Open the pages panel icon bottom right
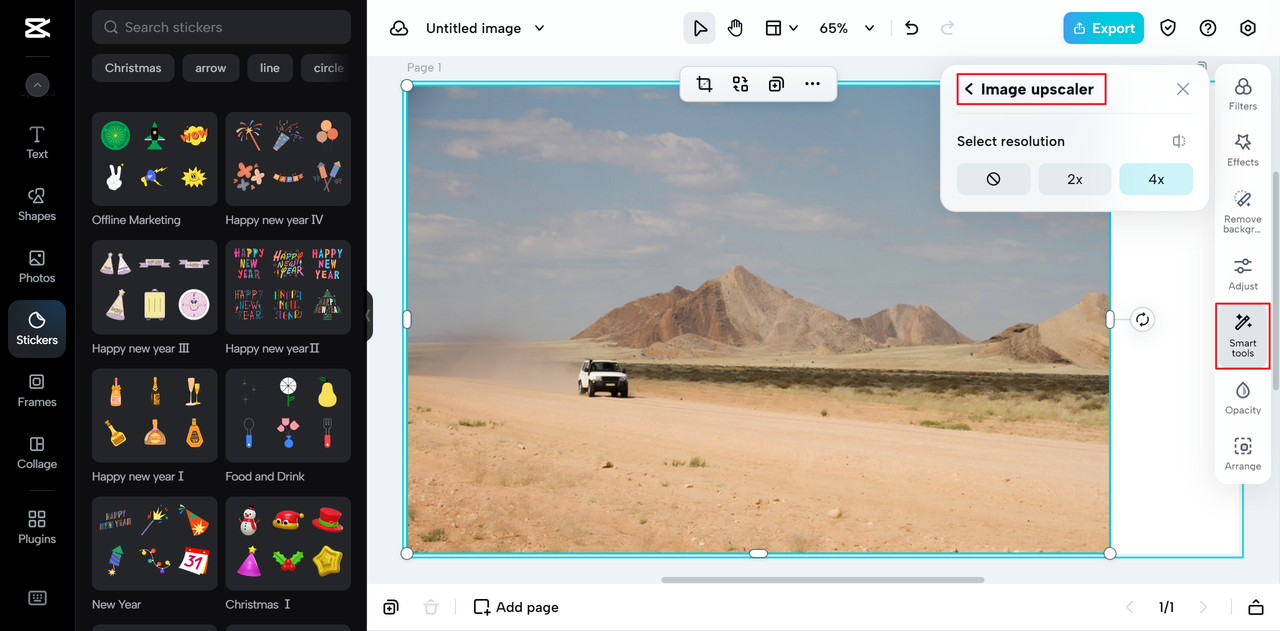Image resolution: width=1280 pixels, height=631 pixels. click(x=1256, y=607)
